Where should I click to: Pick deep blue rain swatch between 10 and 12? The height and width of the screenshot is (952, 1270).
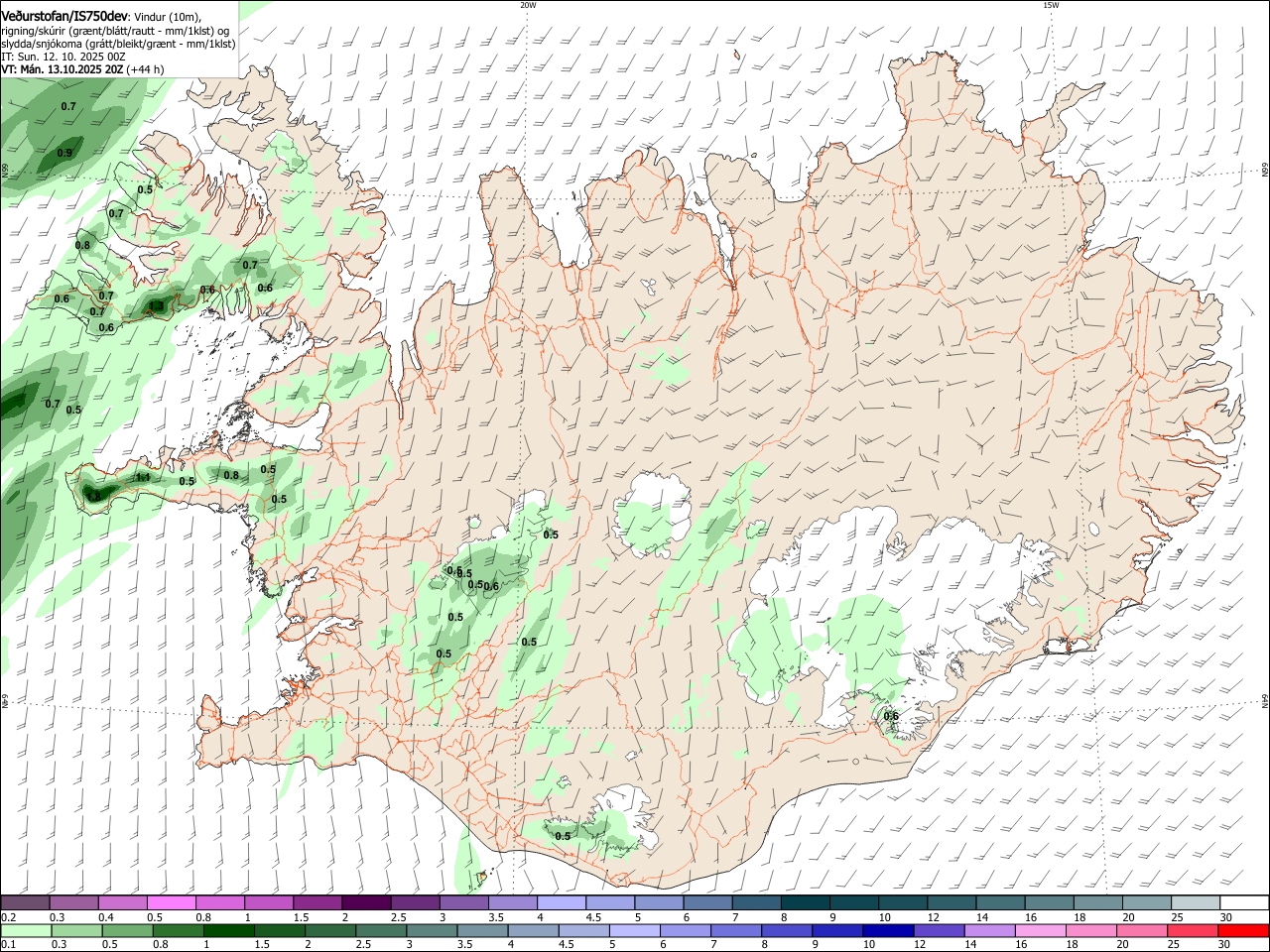(889, 930)
